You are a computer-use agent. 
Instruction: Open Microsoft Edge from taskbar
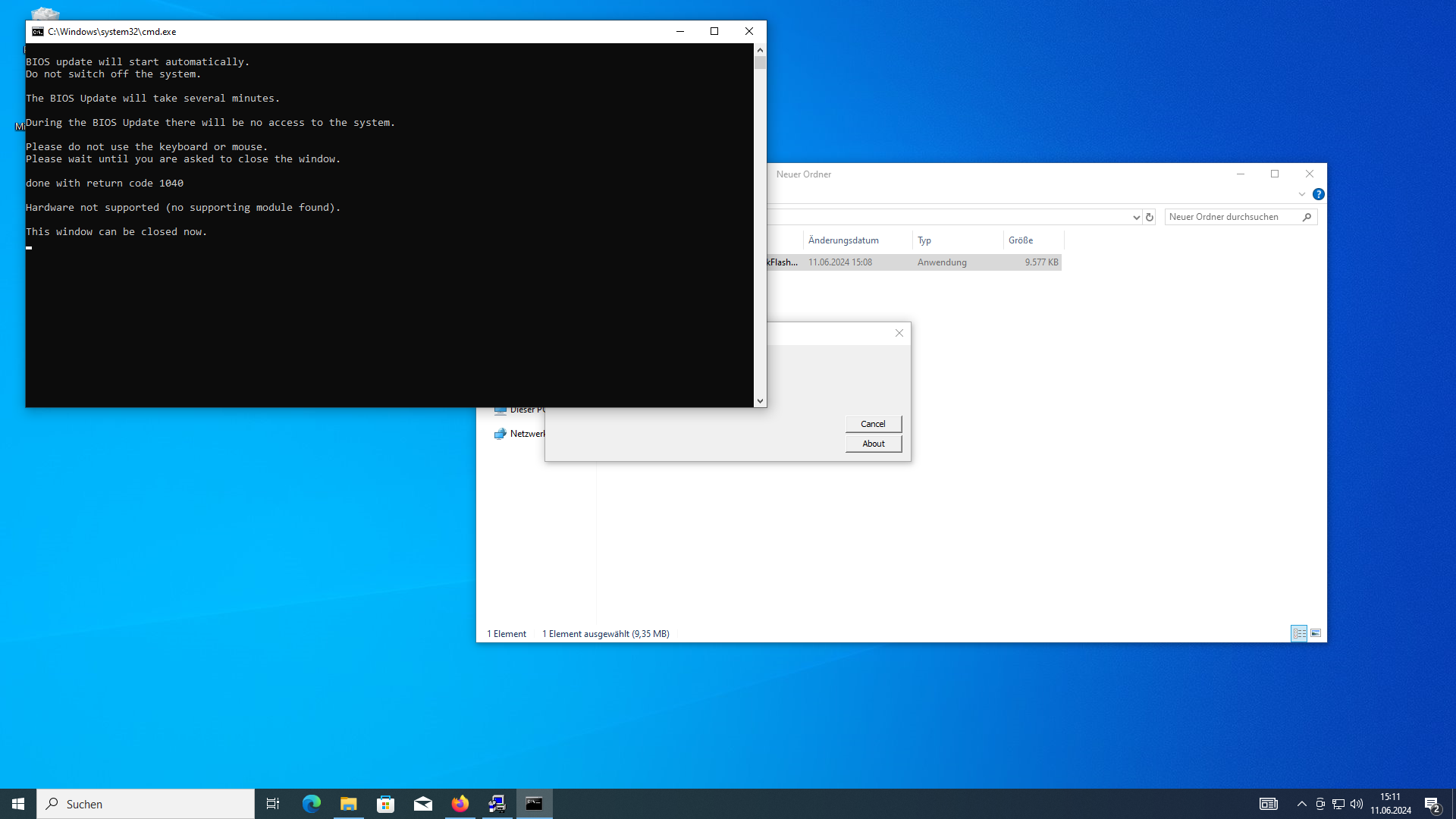pos(312,804)
